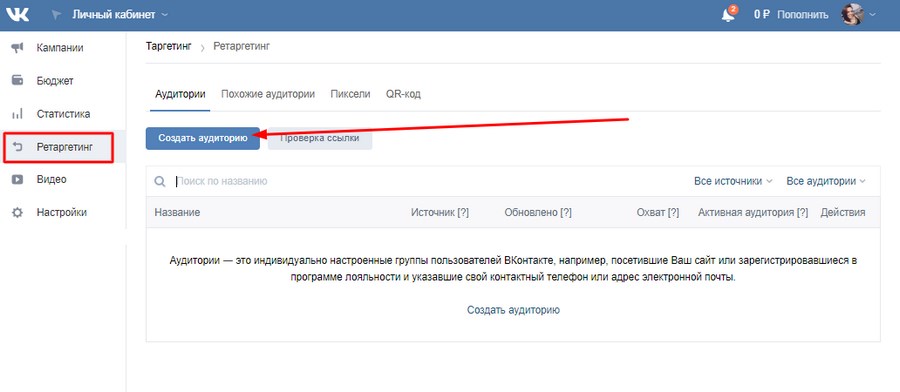Image resolution: width=900 pixels, height=392 pixels.
Task: Open the Все аудитории filter dropdown
Action: click(825, 181)
